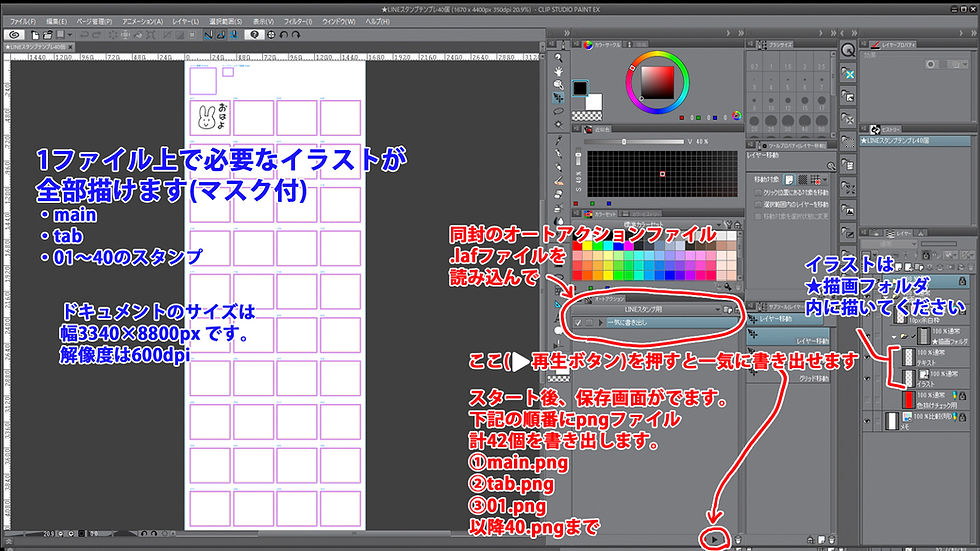Select the Hand move tool

pos(558,71)
